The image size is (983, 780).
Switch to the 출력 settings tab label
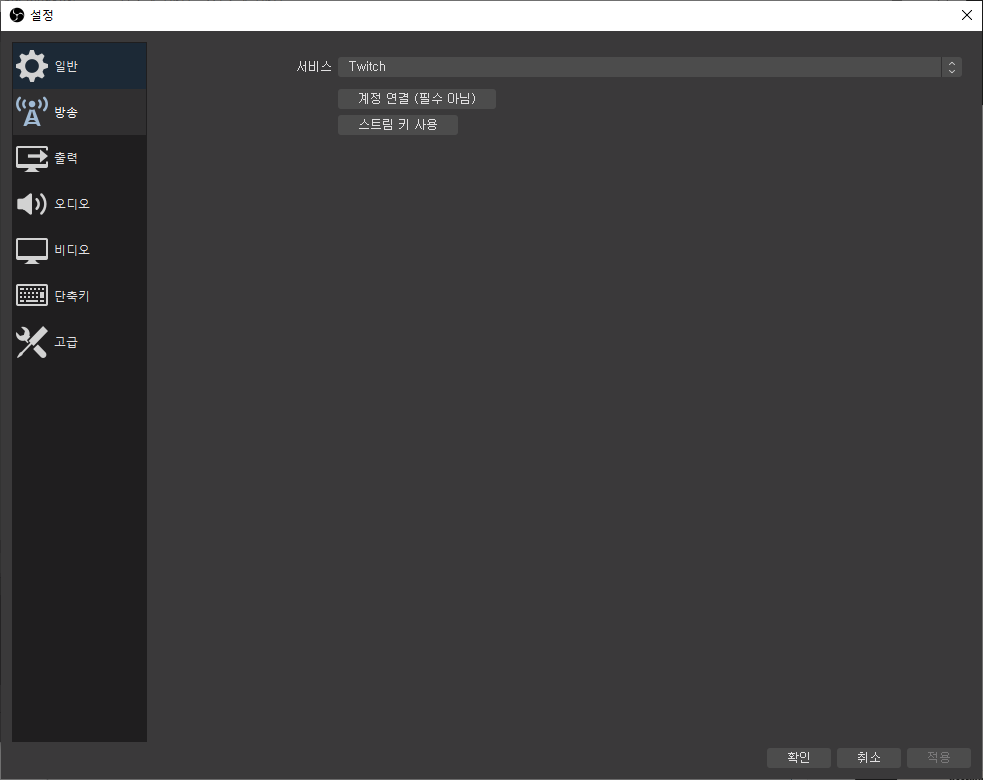(66, 158)
